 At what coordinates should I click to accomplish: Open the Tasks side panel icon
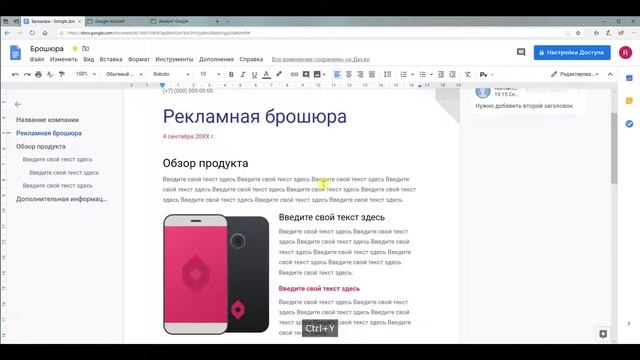click(629, 123)
